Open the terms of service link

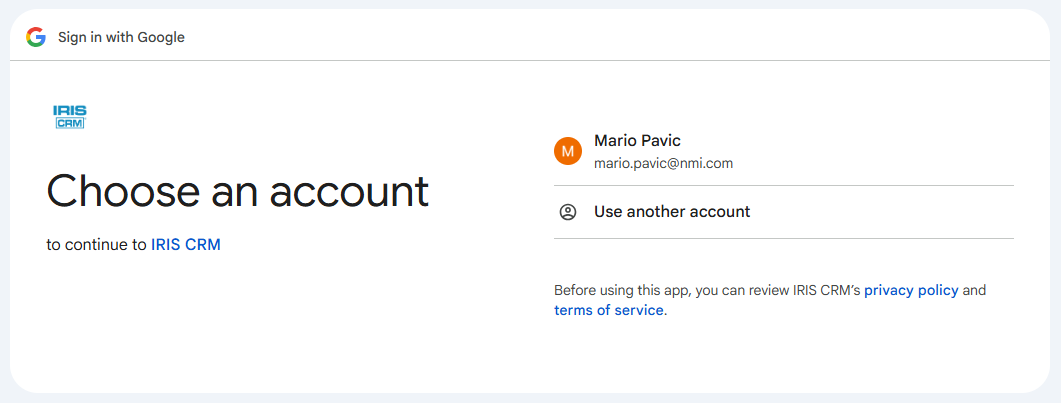pos(608,310)
